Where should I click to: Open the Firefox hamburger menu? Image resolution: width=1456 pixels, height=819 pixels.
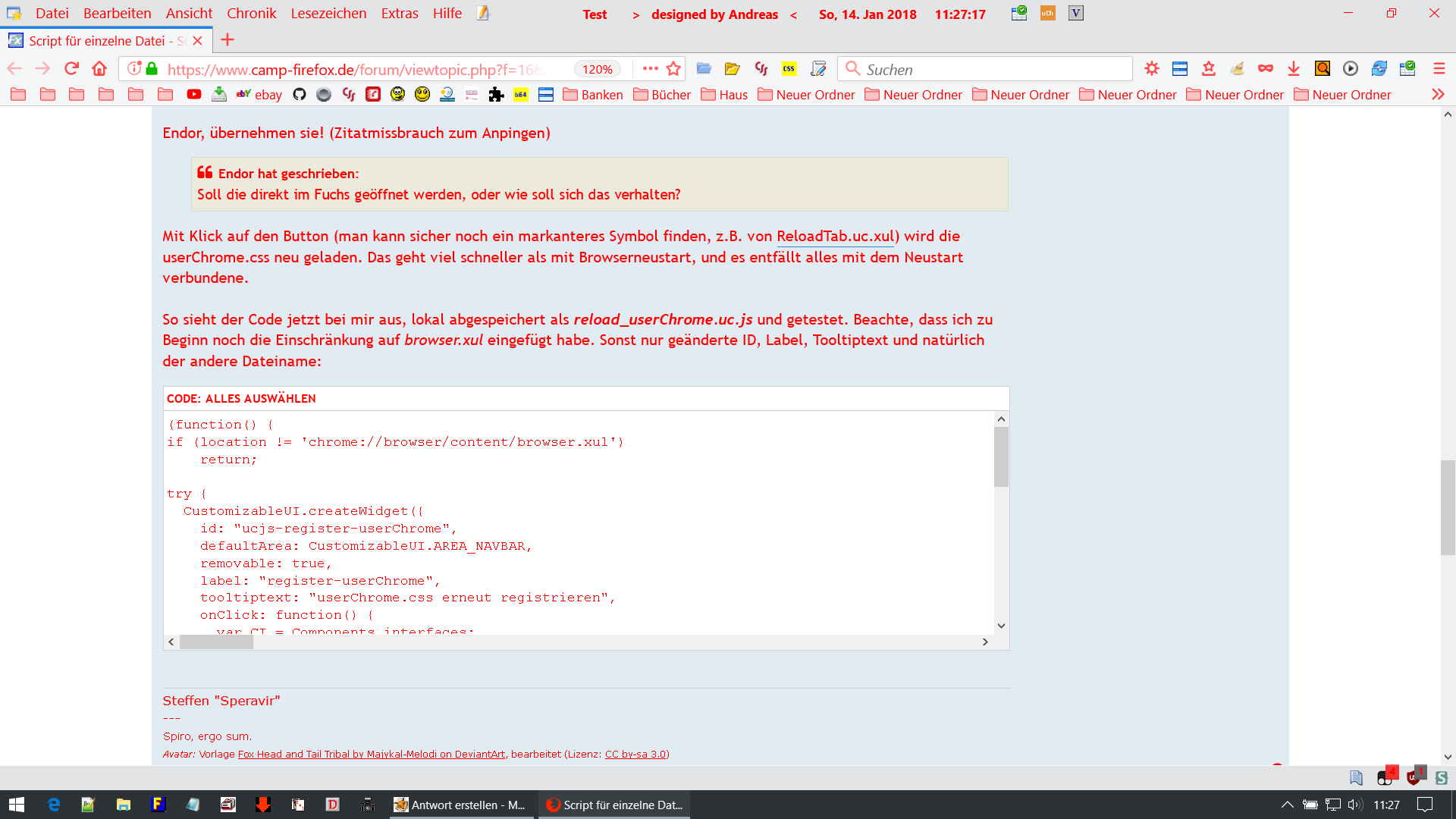click(x=1439, y=69)
